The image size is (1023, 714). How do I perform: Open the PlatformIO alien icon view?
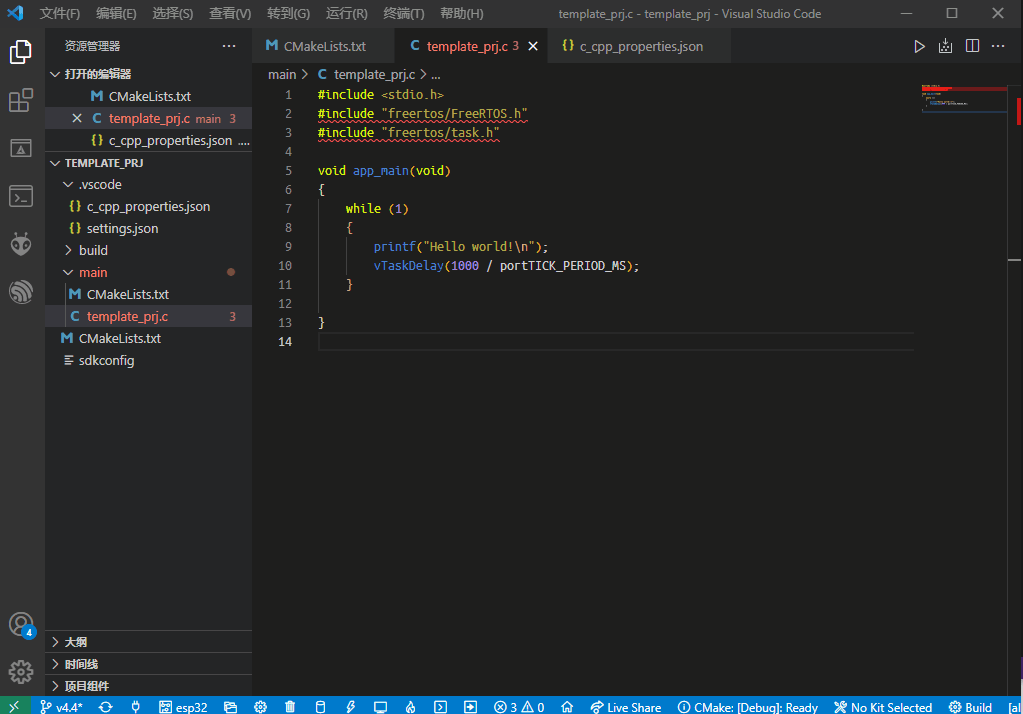click(21, 244)
